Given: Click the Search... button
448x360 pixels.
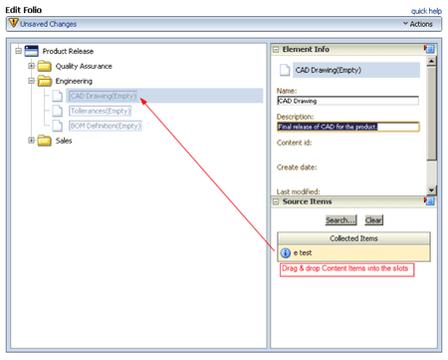Looking at the screenshot, I should (341, 220).
